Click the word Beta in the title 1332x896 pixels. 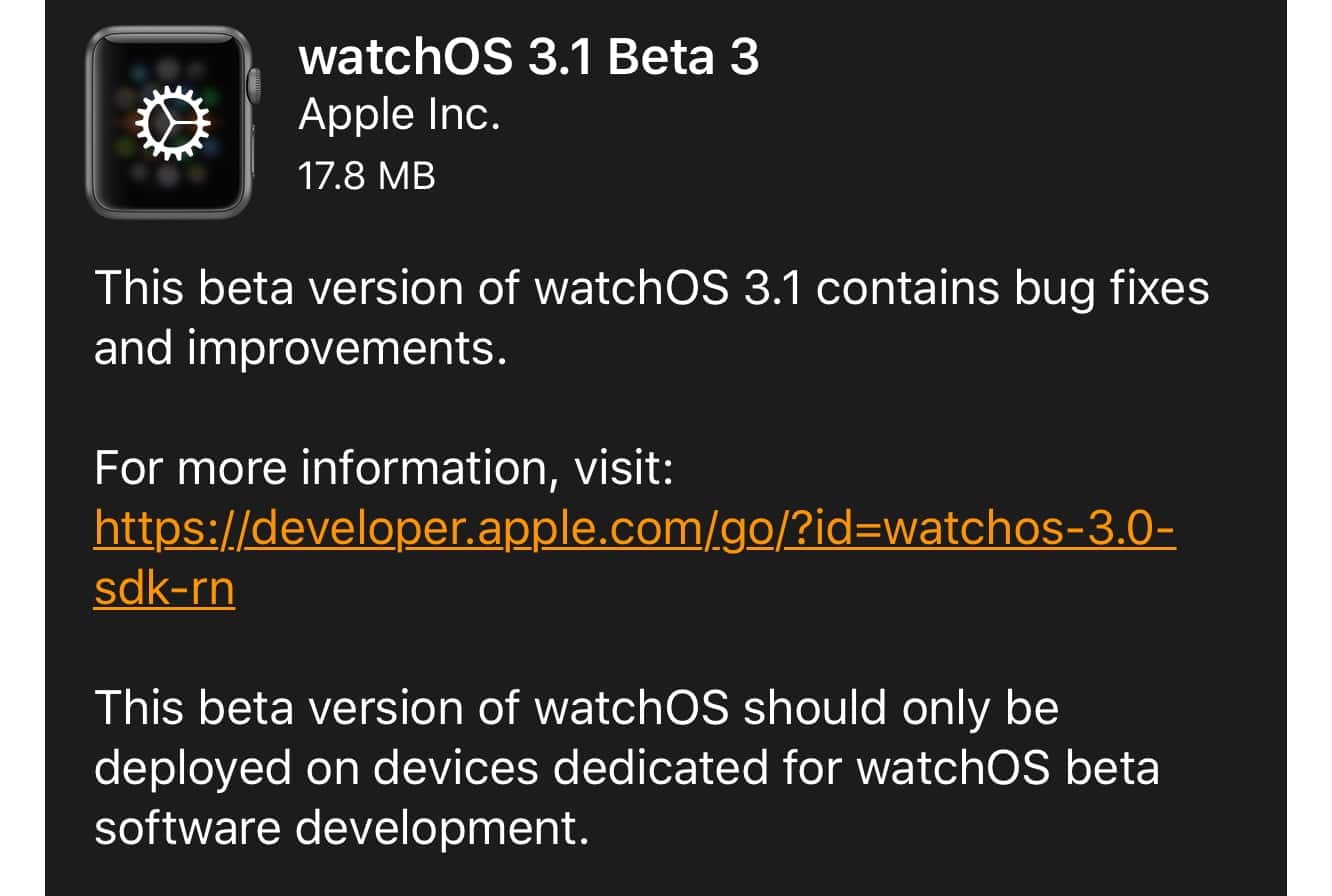pos(660,59)
